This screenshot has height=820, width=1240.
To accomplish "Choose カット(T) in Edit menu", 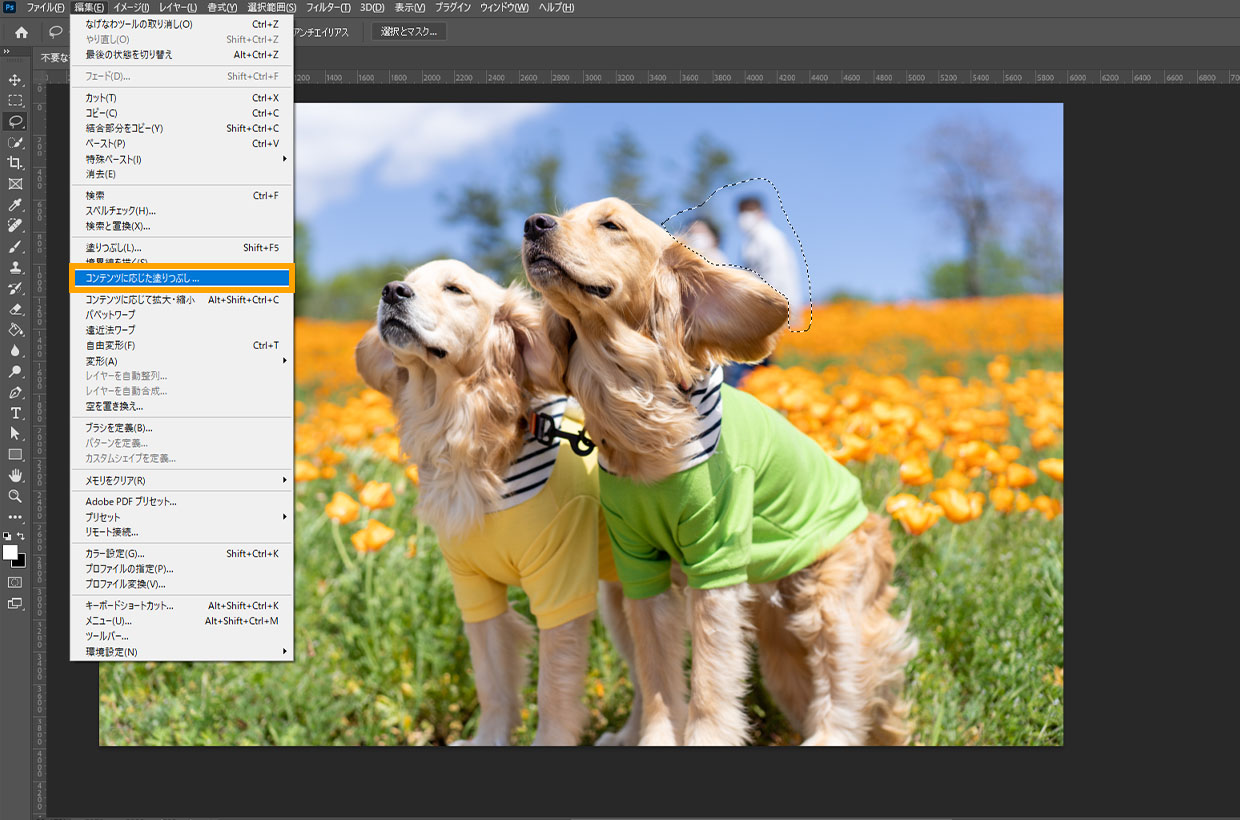I will point(180,98).
